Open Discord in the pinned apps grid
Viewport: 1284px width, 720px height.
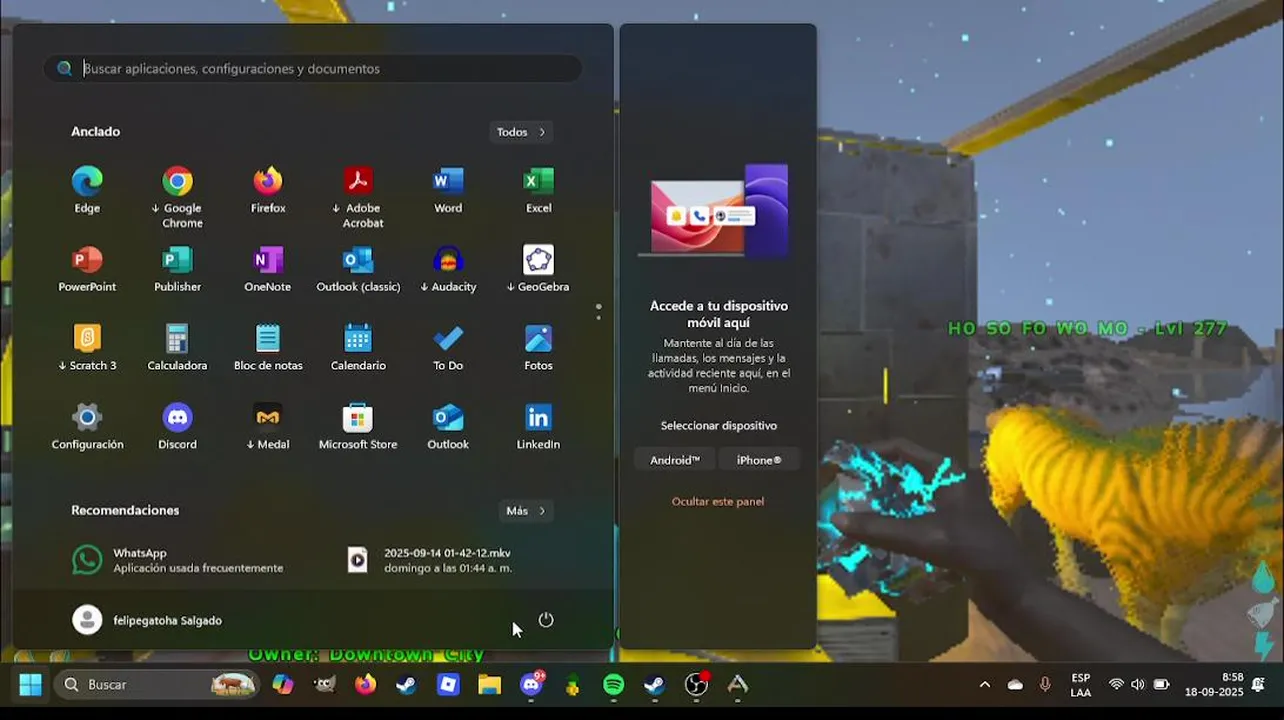177,427
